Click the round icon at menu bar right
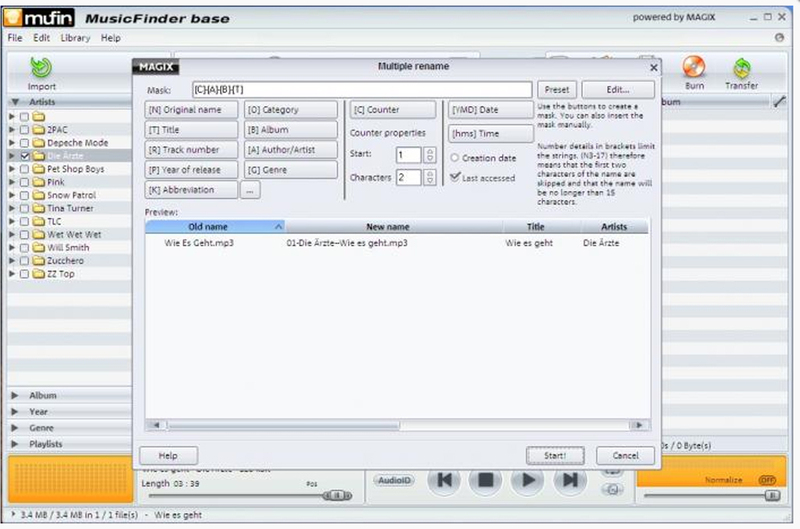The height and width of the screenshot is (529, 800). point(779,37)
